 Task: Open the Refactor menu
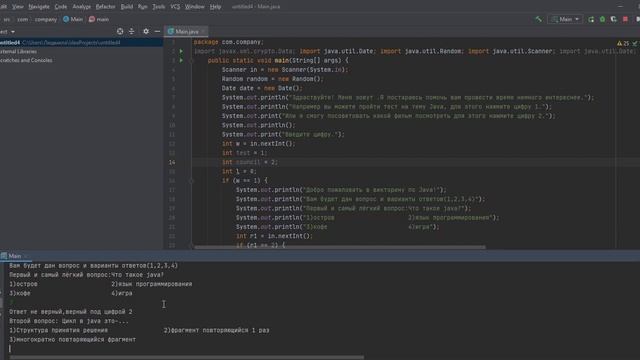pos(106,7)
